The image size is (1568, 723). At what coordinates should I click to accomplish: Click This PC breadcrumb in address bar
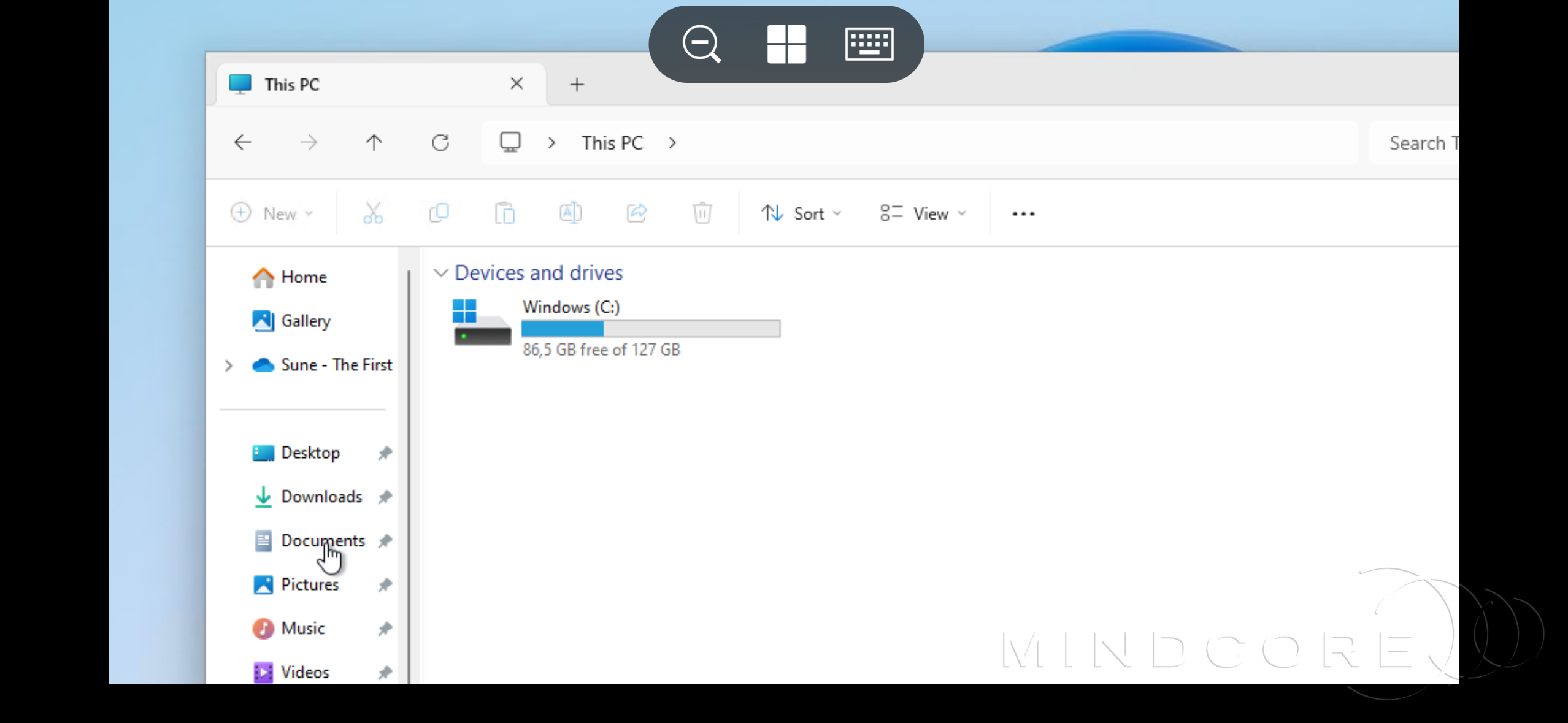click(x=612, y=143)
